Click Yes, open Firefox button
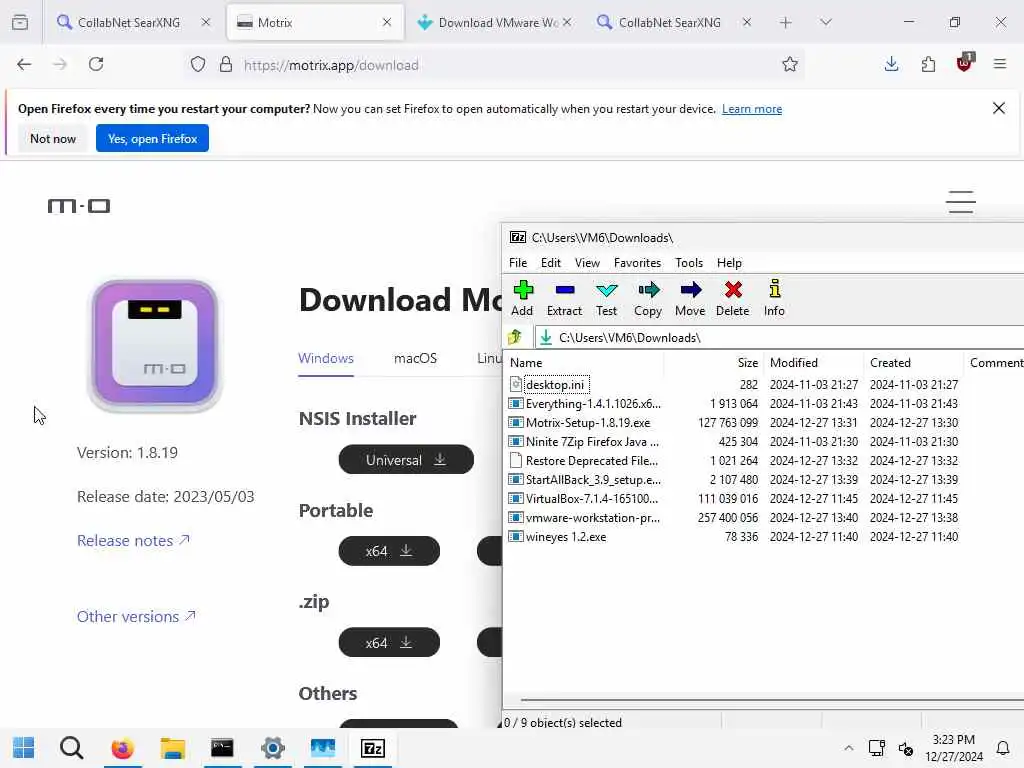 152,138
